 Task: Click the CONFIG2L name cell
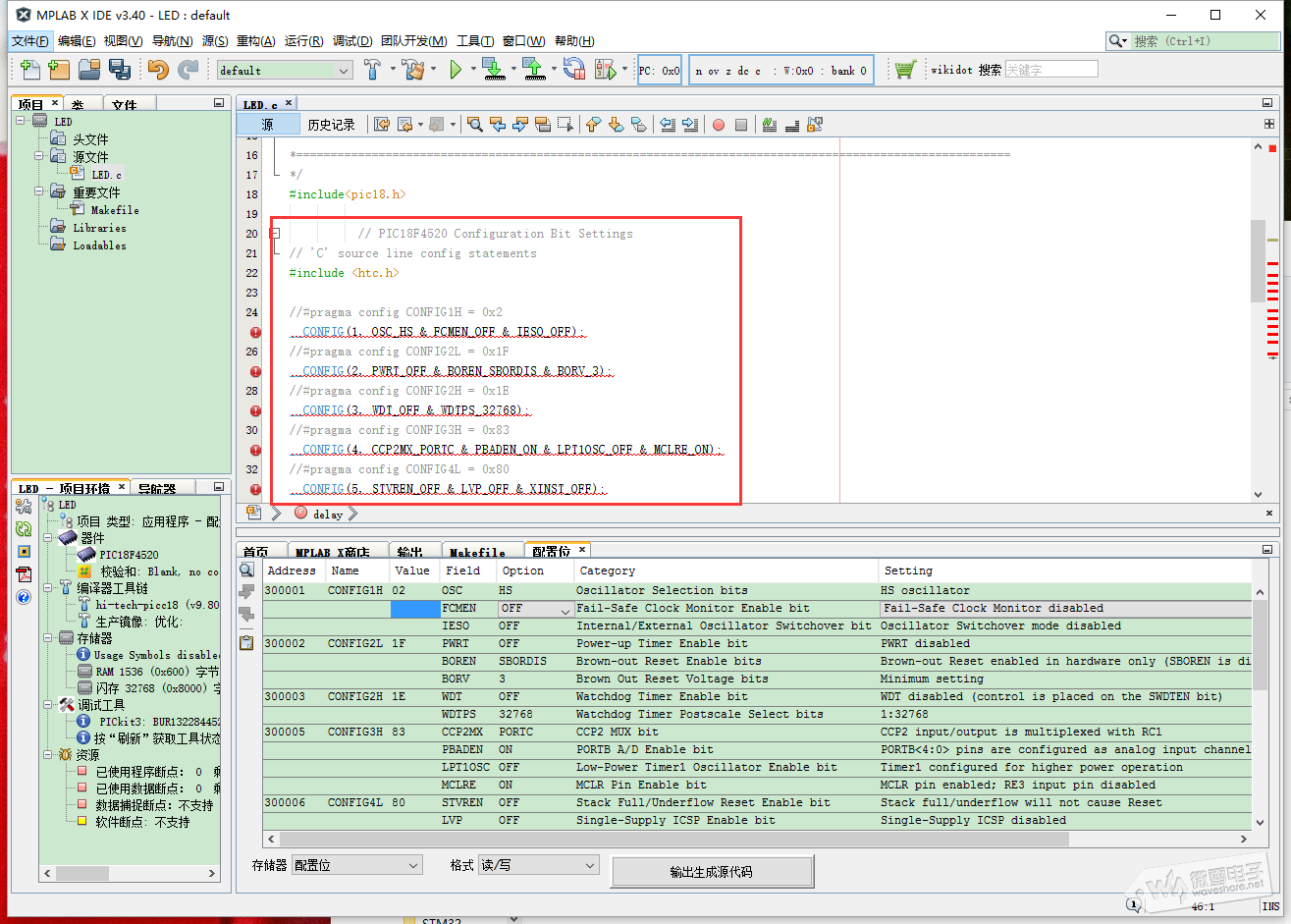pyautogui.click(x=355, y=644)
